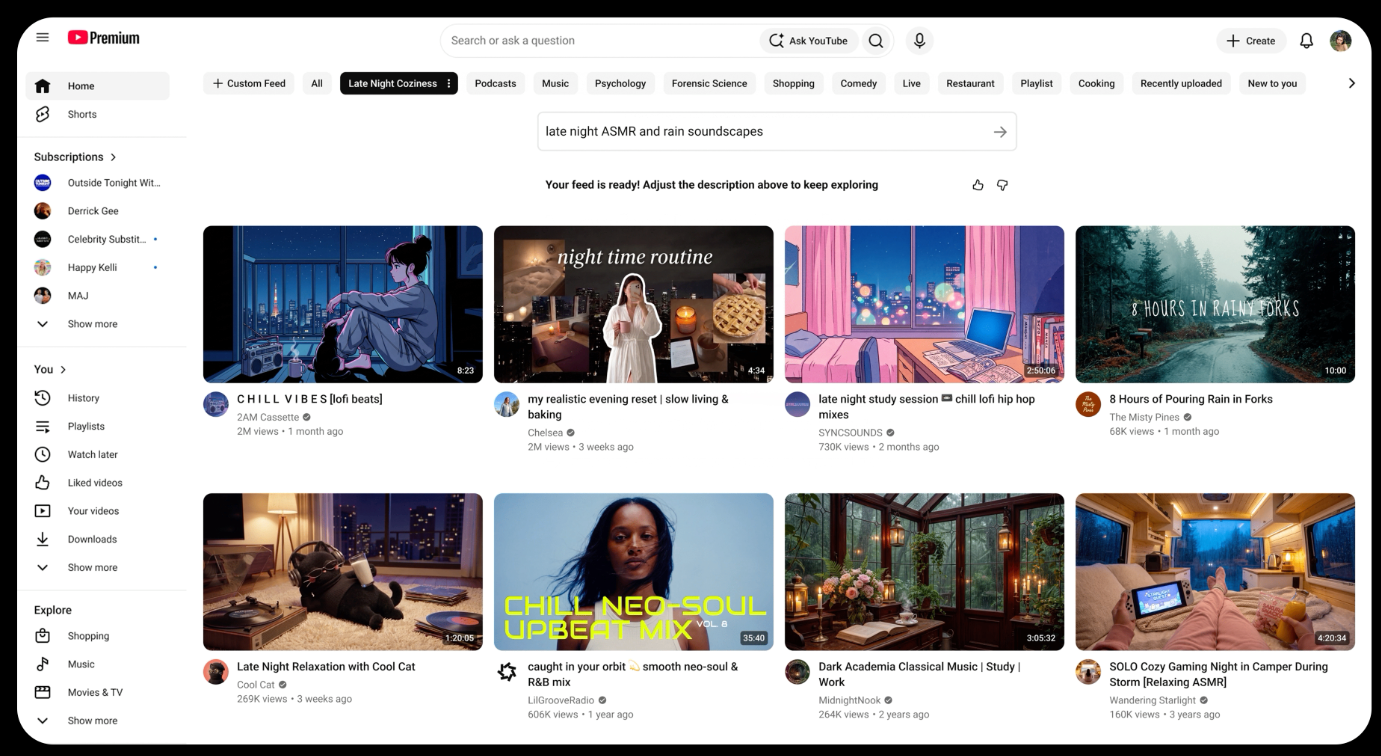
Task: Click the Create button
Action: (x=1250, y=41)
